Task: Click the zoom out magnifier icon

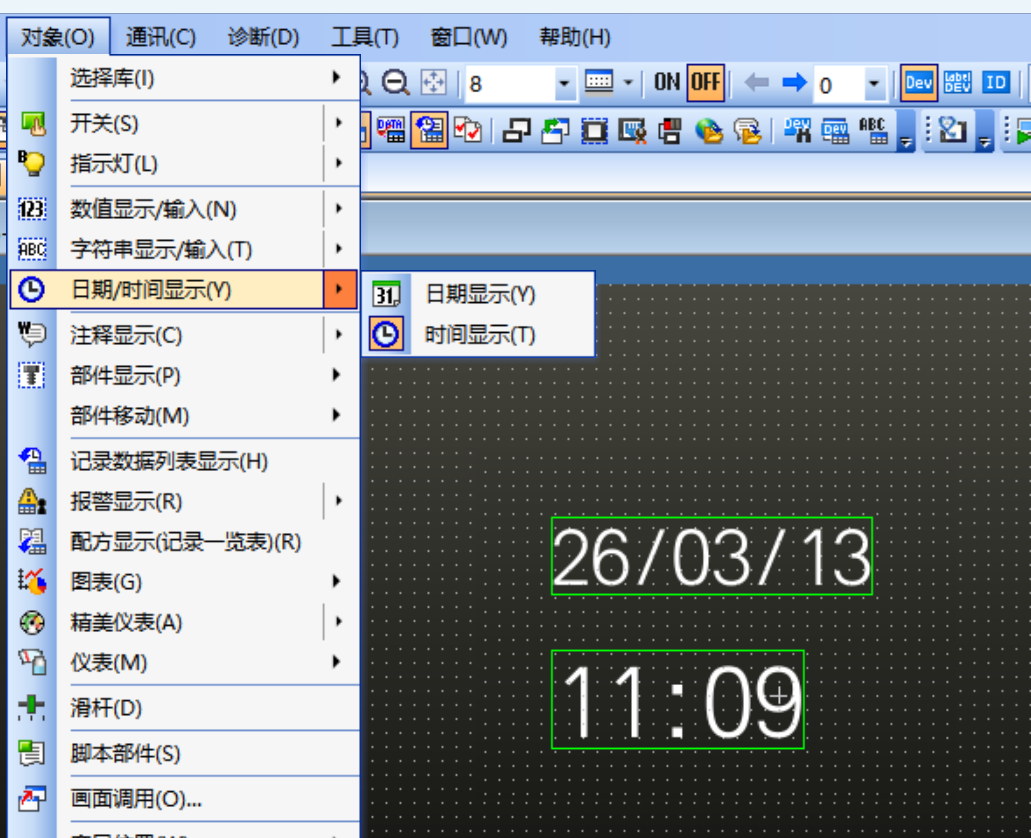Action: pyautogui.click(x=396, y=83)
